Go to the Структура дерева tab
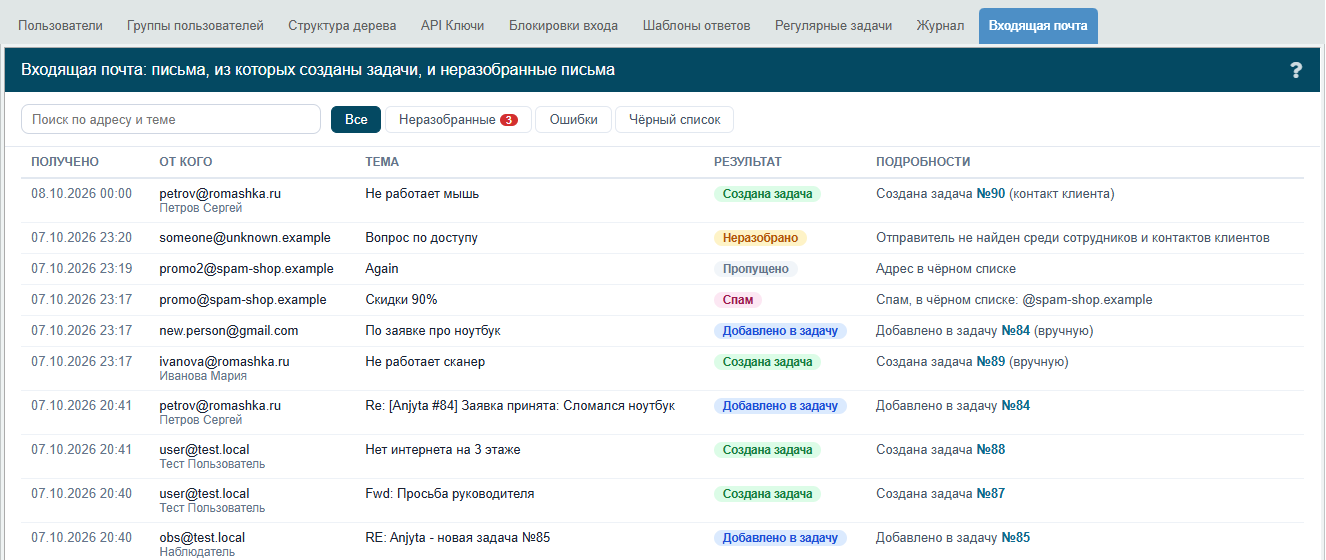Image resolution: width=1326 pixels, height=560 pixels. [342, 26]
